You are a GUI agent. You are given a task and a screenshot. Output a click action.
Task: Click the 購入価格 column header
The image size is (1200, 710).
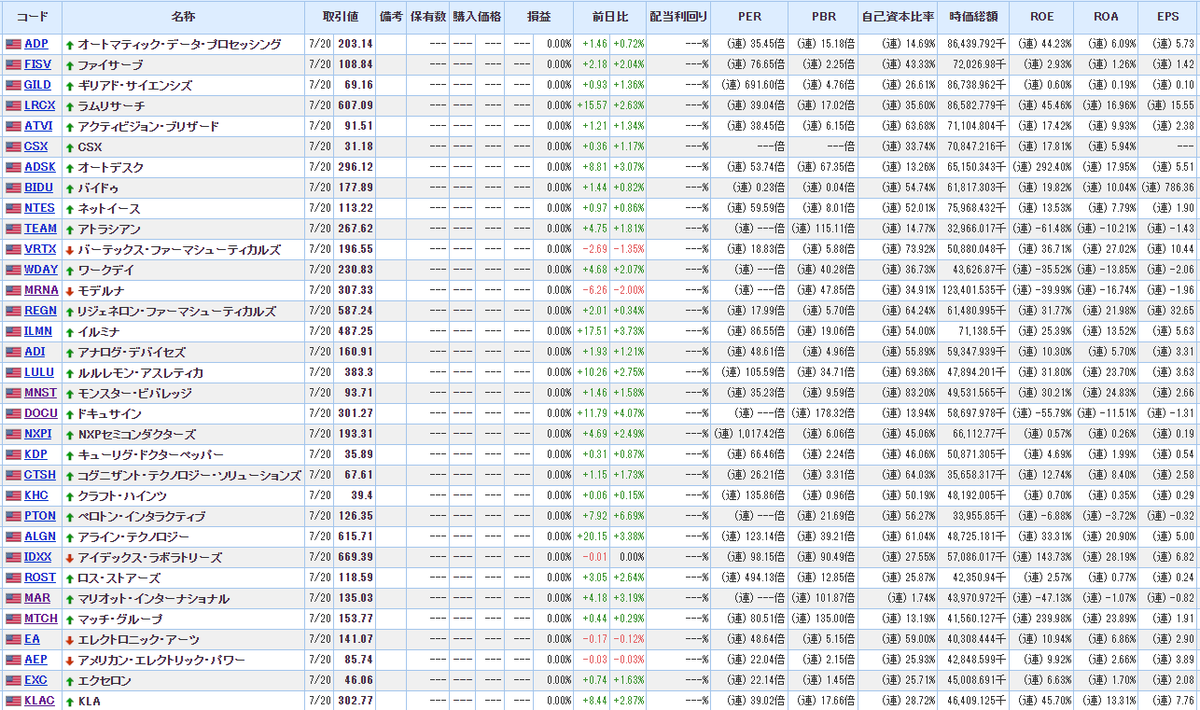[477, 17]
